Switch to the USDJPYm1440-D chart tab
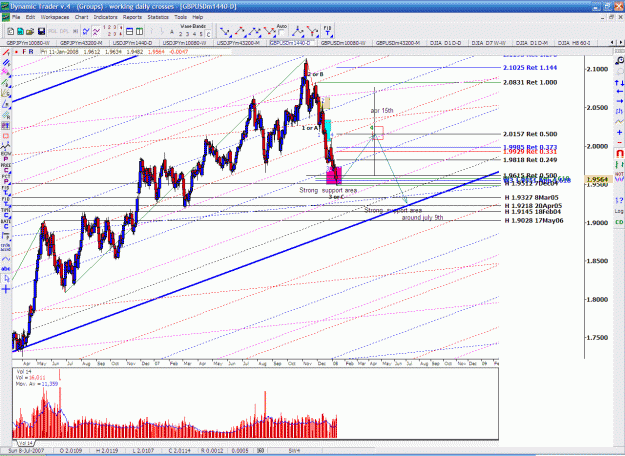 pos(132,43)
